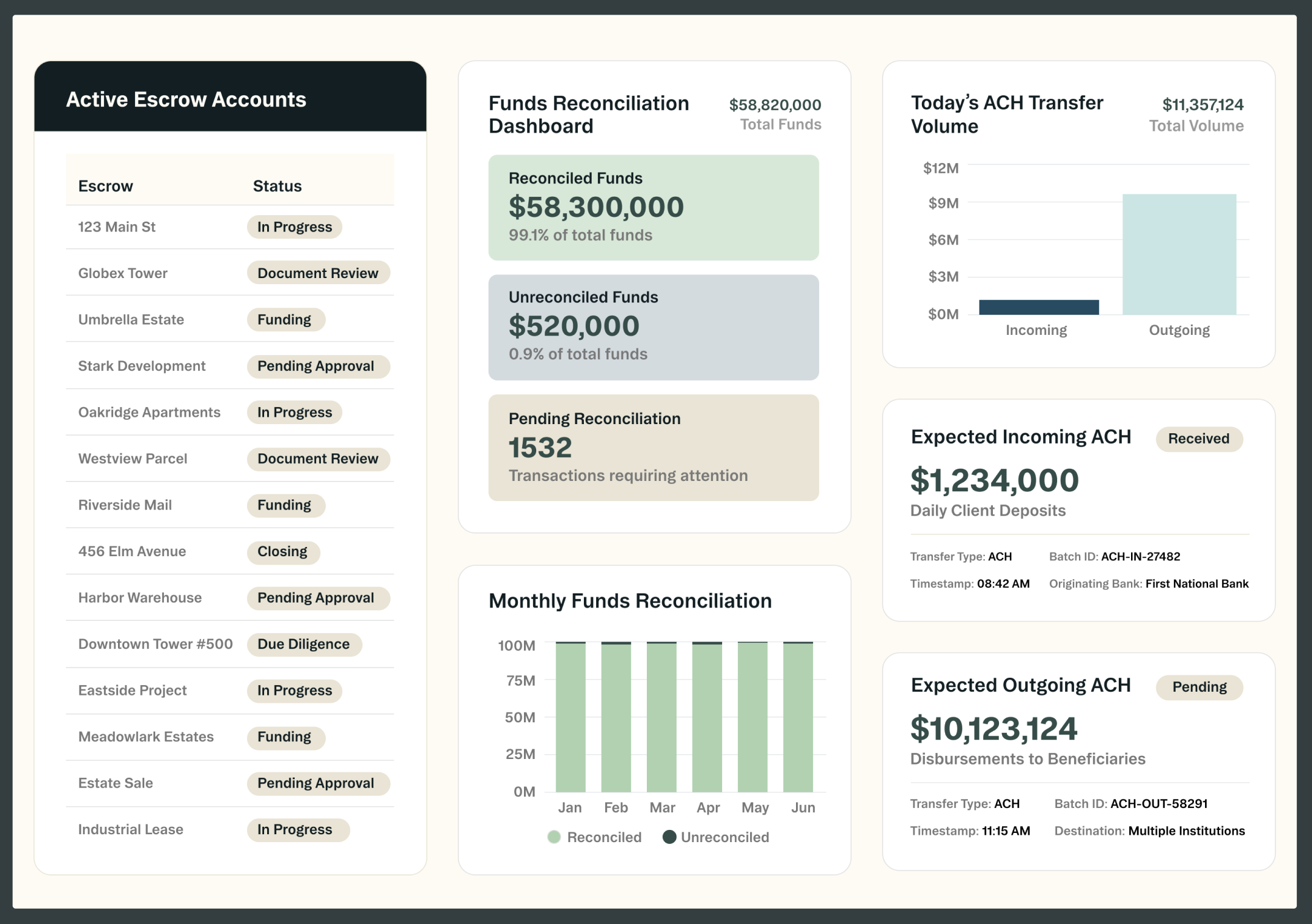
Task: Open the Pending Reconciliation card
Action: (653, 447)
